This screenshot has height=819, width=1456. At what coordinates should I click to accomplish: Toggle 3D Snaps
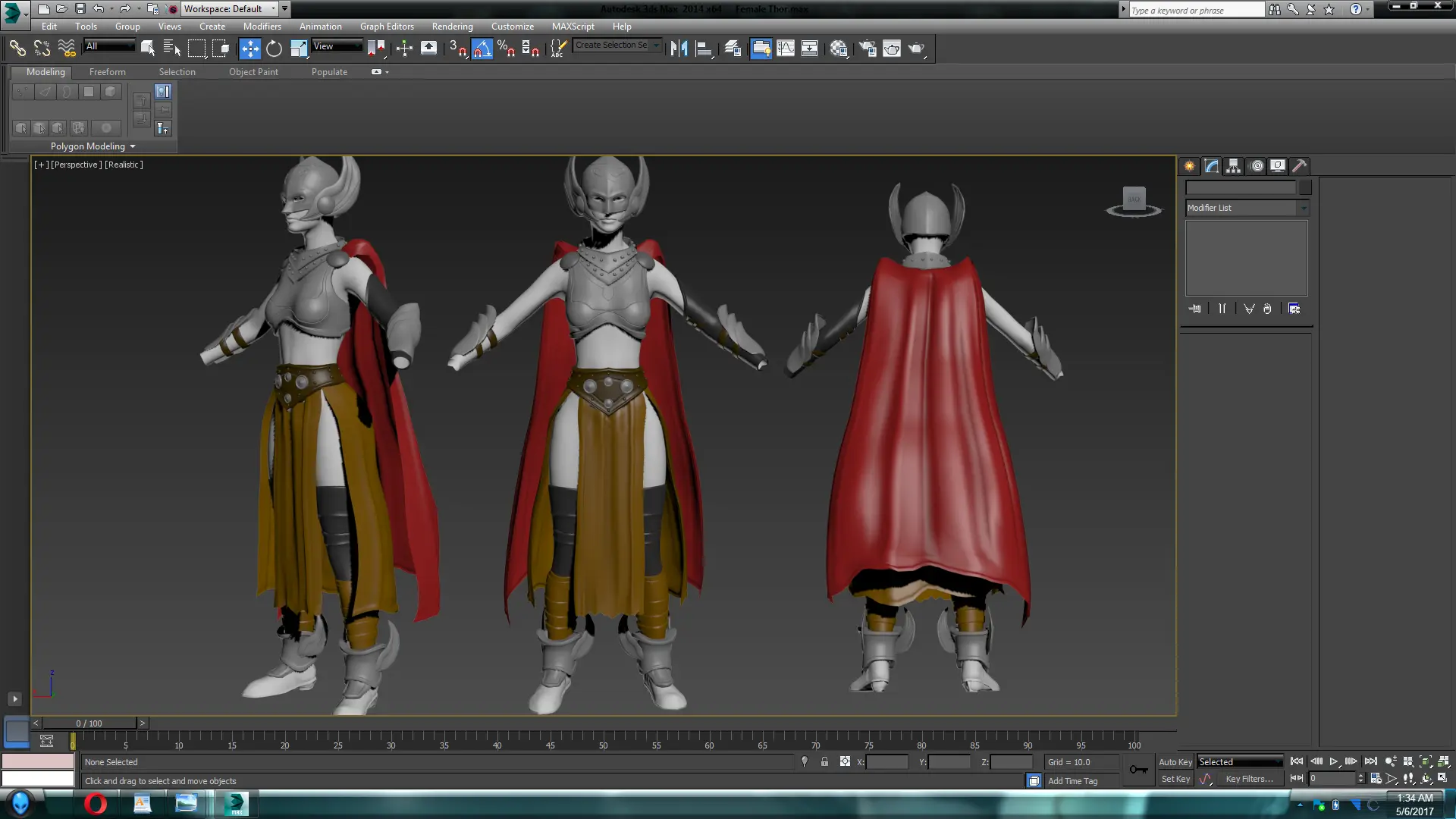(x=457, y=49)
